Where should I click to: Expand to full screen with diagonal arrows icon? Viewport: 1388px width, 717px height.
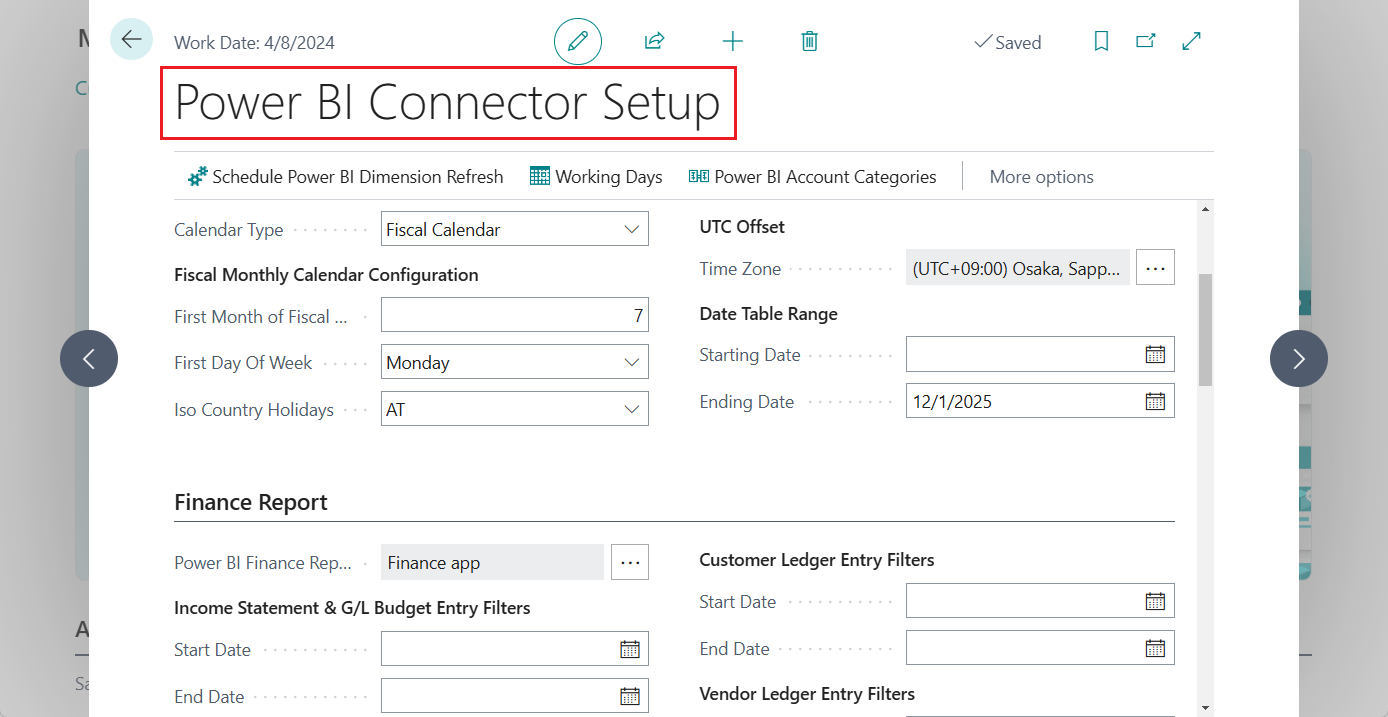point(1191,40)
